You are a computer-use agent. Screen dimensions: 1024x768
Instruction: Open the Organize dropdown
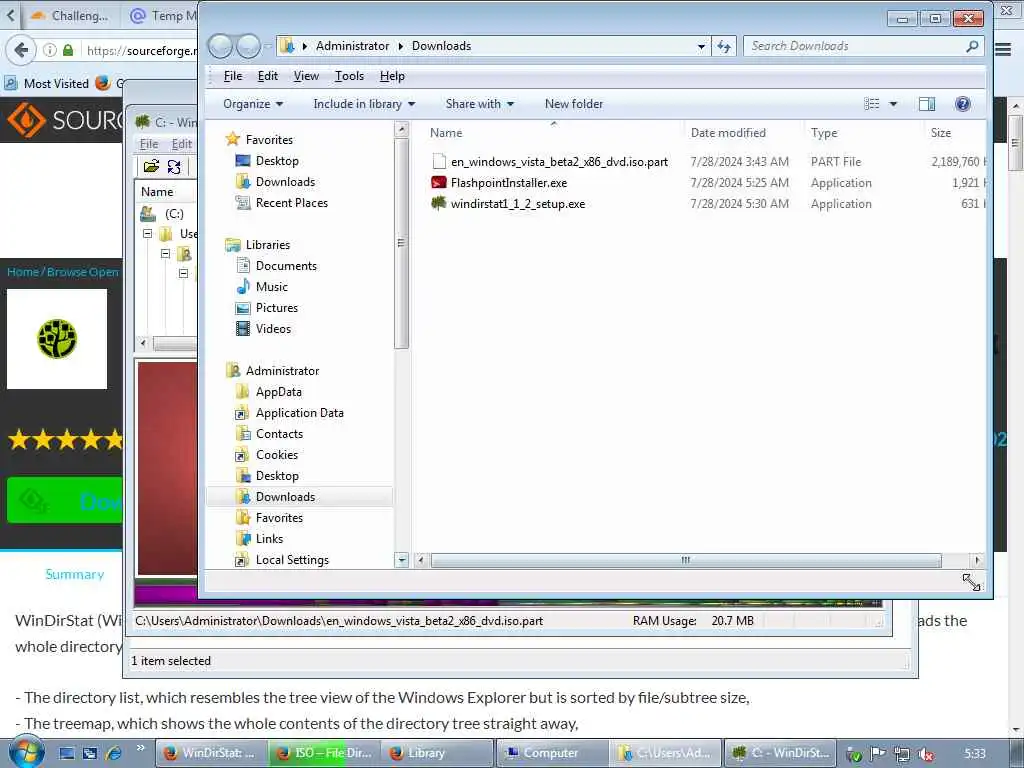pos(253,104)
